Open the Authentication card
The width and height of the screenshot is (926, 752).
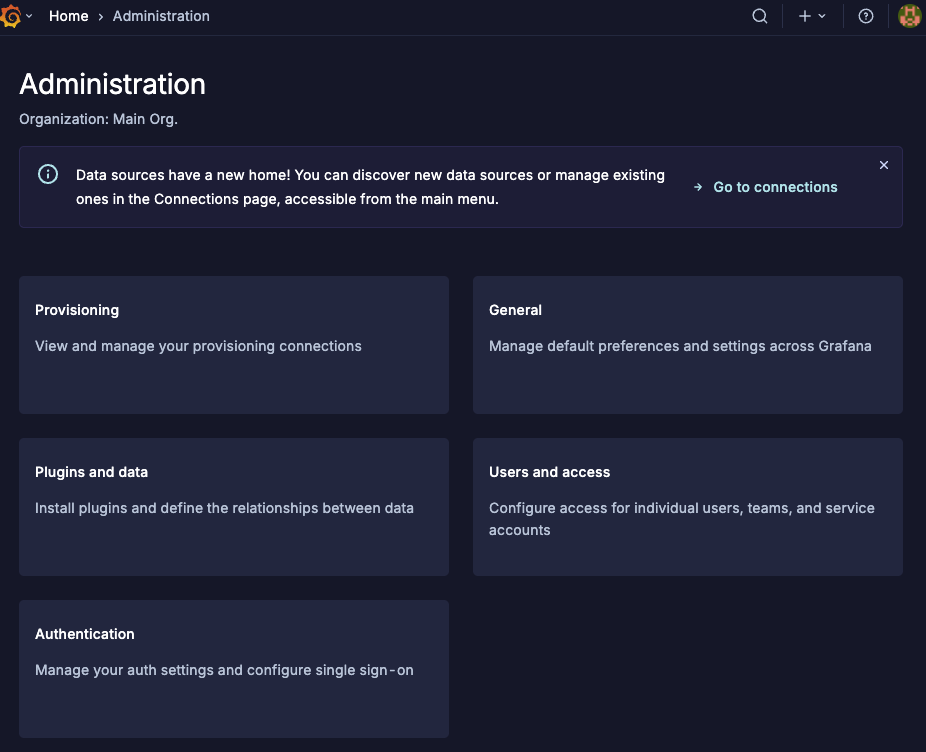click(234, 669)
